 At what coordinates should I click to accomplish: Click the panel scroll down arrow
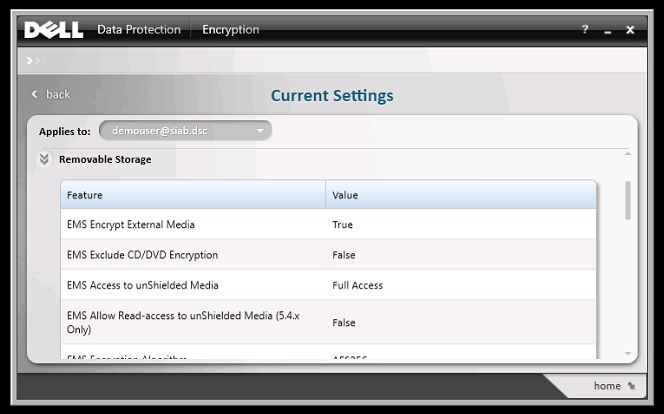tap(628, 354)
